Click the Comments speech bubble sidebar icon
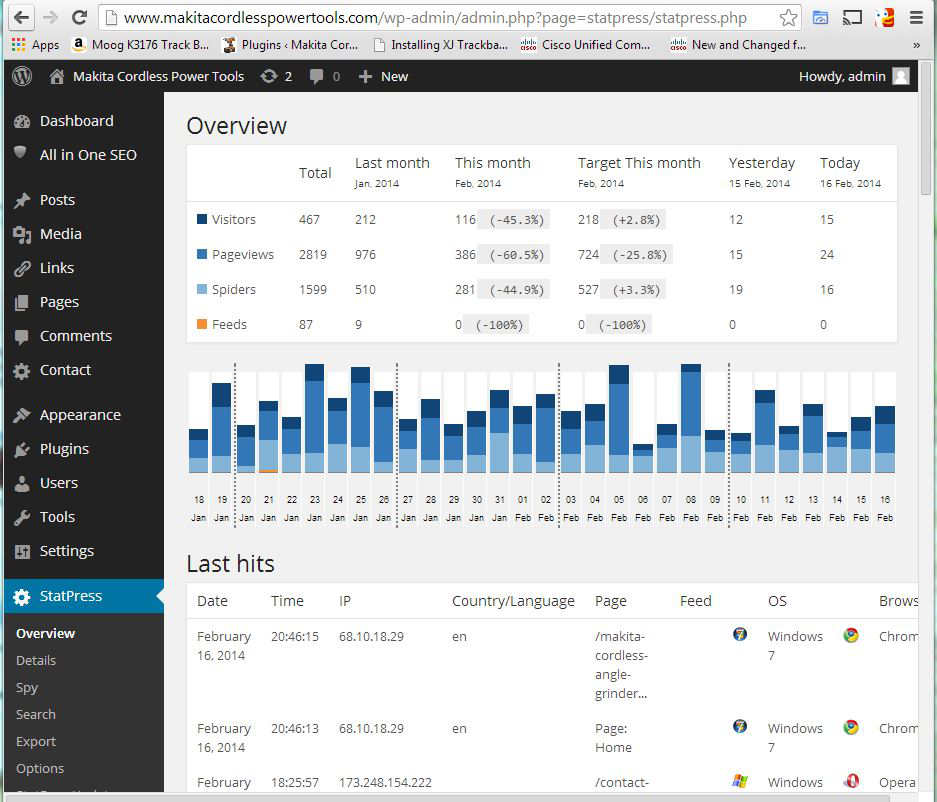 pos(22,336)
